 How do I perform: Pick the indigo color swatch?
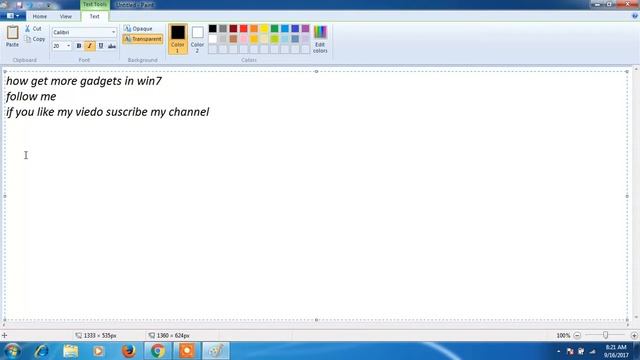295,29
